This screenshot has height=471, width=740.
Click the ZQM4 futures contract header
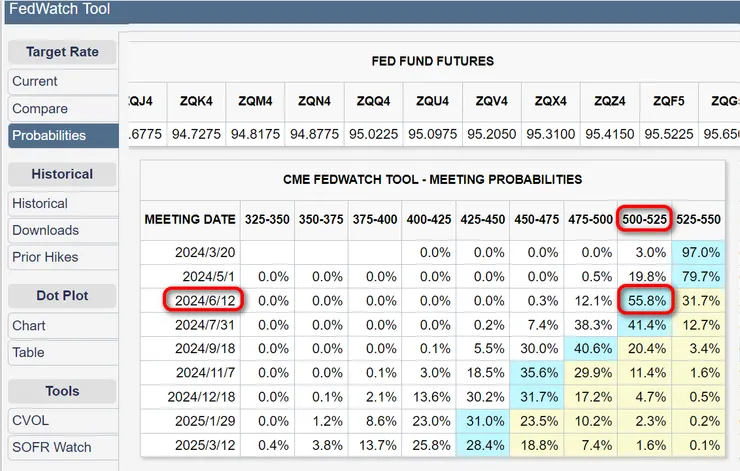point(255,100)
